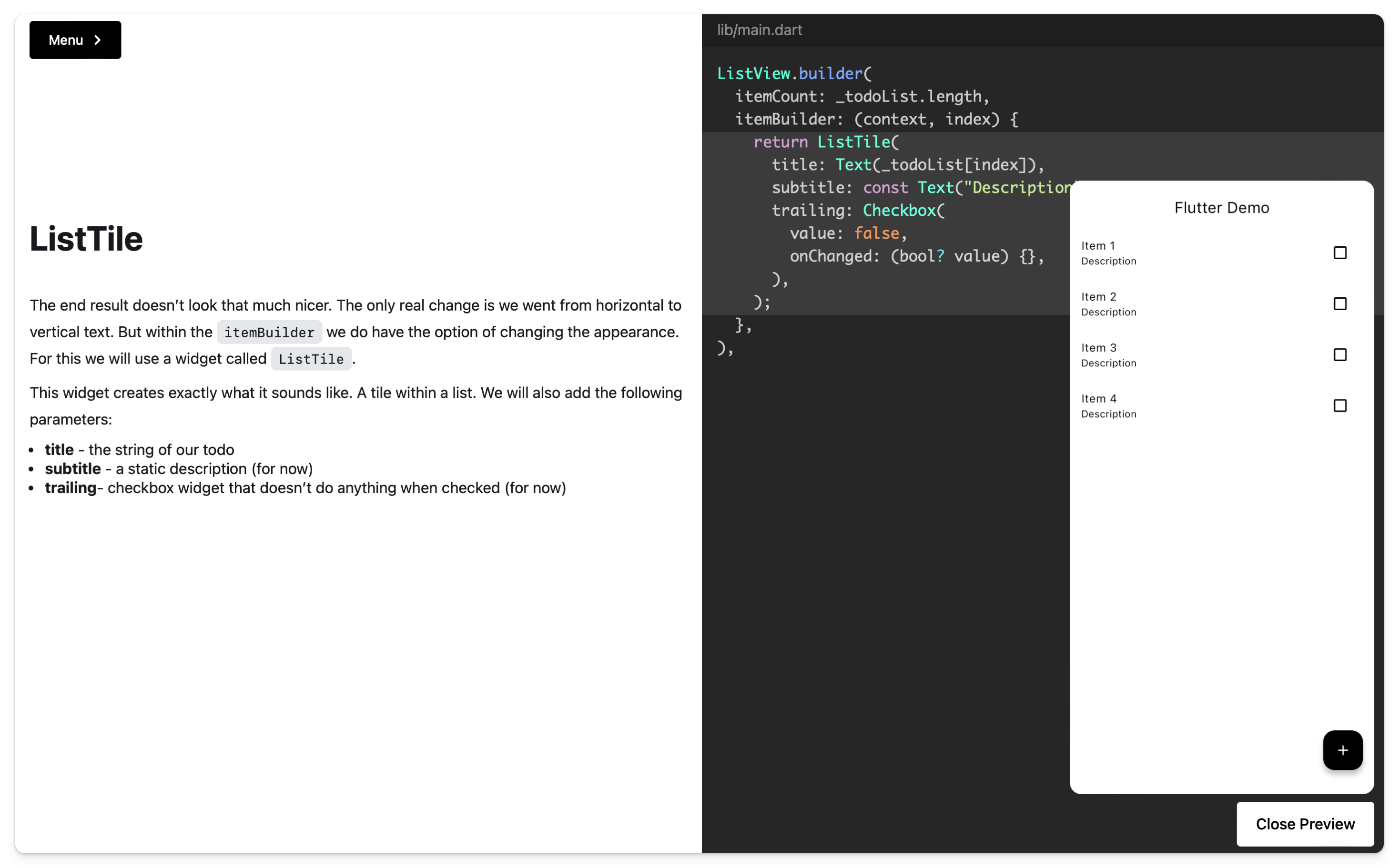Expand the Menu navigation panel
Image resolution: width=1400 pixels, height=868 pixels.
(x=75, y=40)
